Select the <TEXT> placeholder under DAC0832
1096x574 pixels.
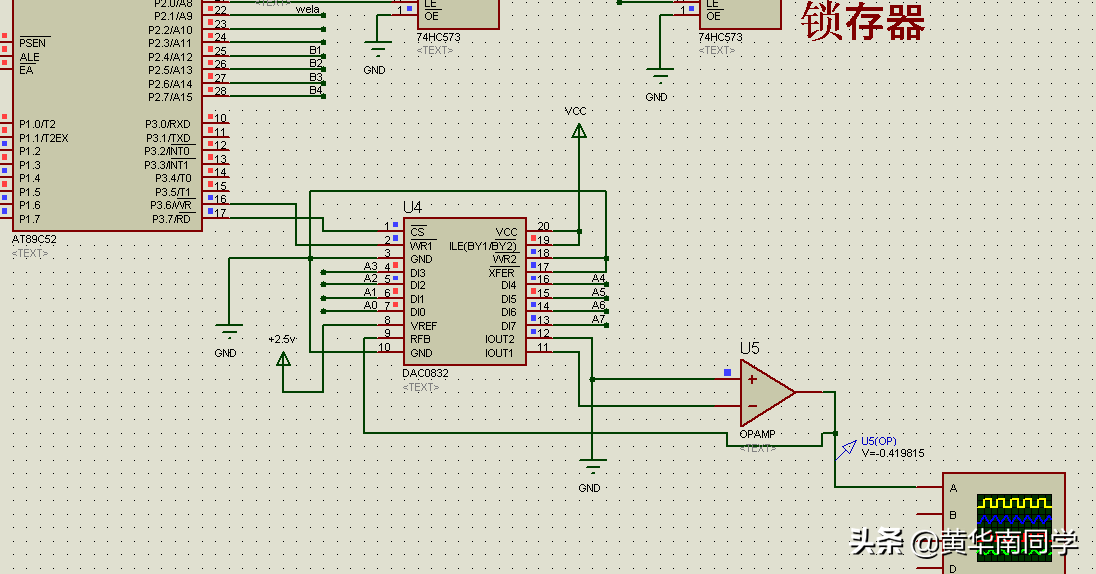(421, 387)
